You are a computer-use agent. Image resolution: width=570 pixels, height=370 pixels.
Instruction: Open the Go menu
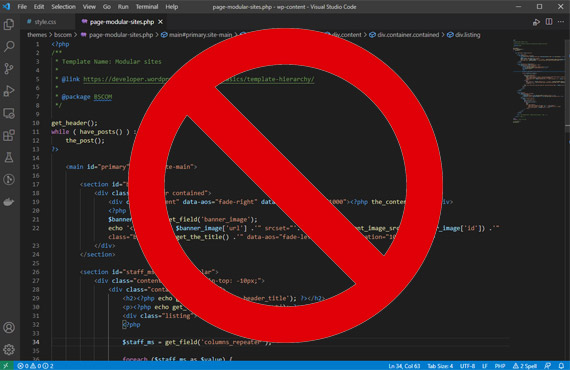107,7
